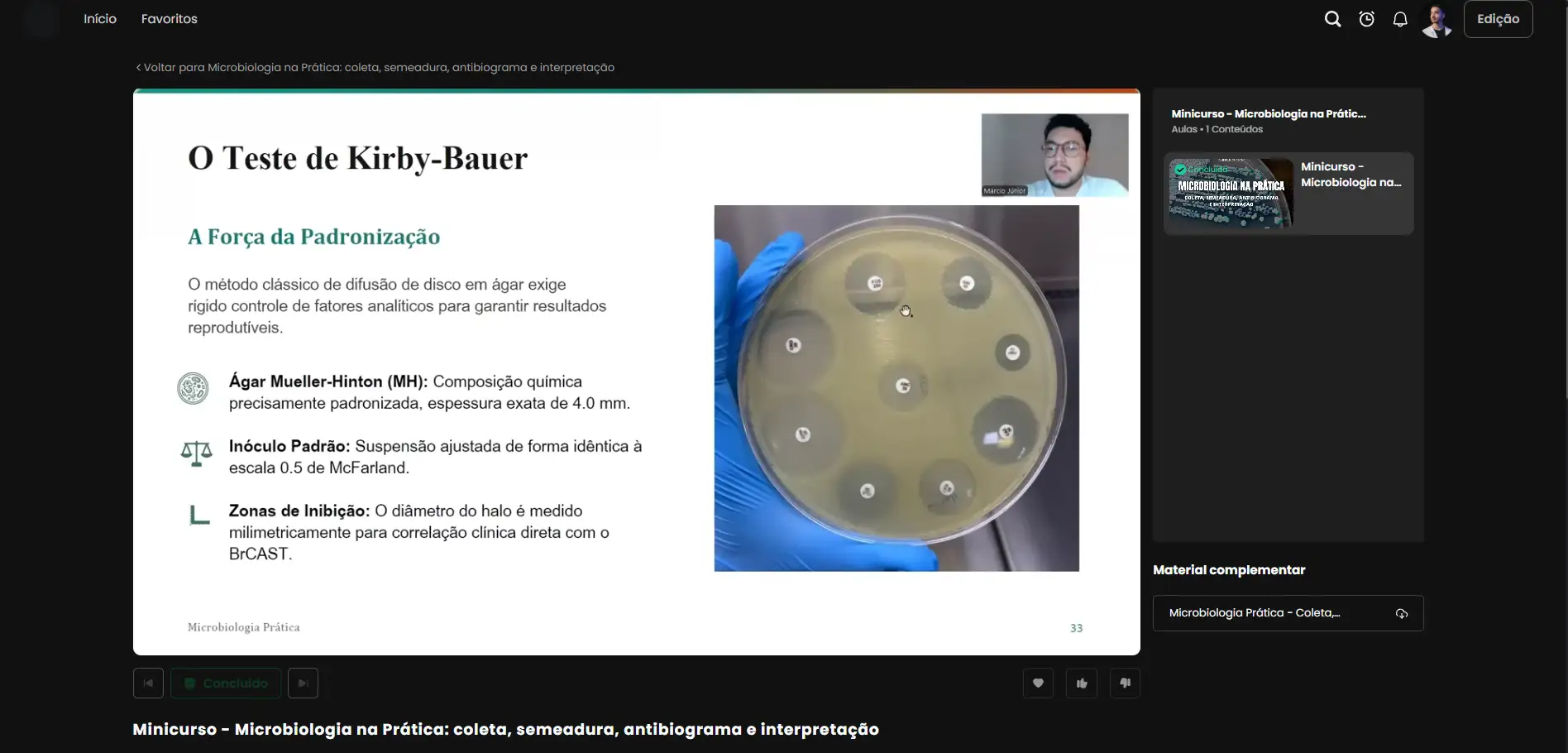Go to the Início menu item
This screenshot has width=1568, height=753.
[x=100, y=19]
